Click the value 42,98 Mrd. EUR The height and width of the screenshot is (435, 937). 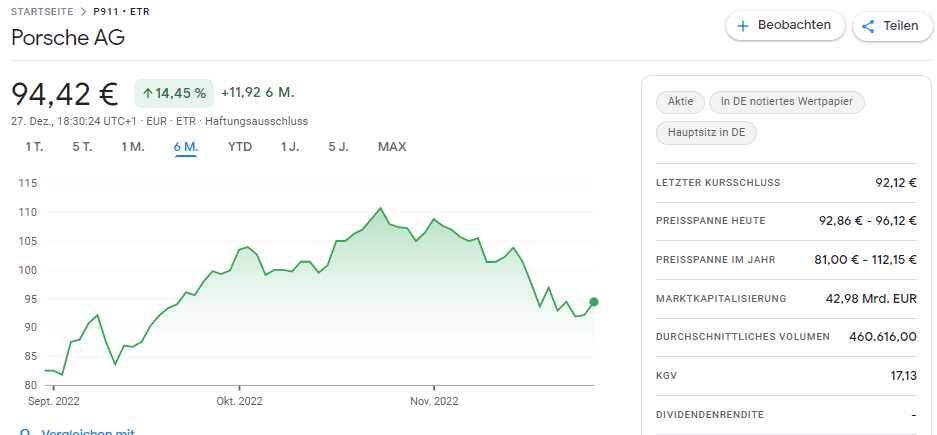coord(869,299)
